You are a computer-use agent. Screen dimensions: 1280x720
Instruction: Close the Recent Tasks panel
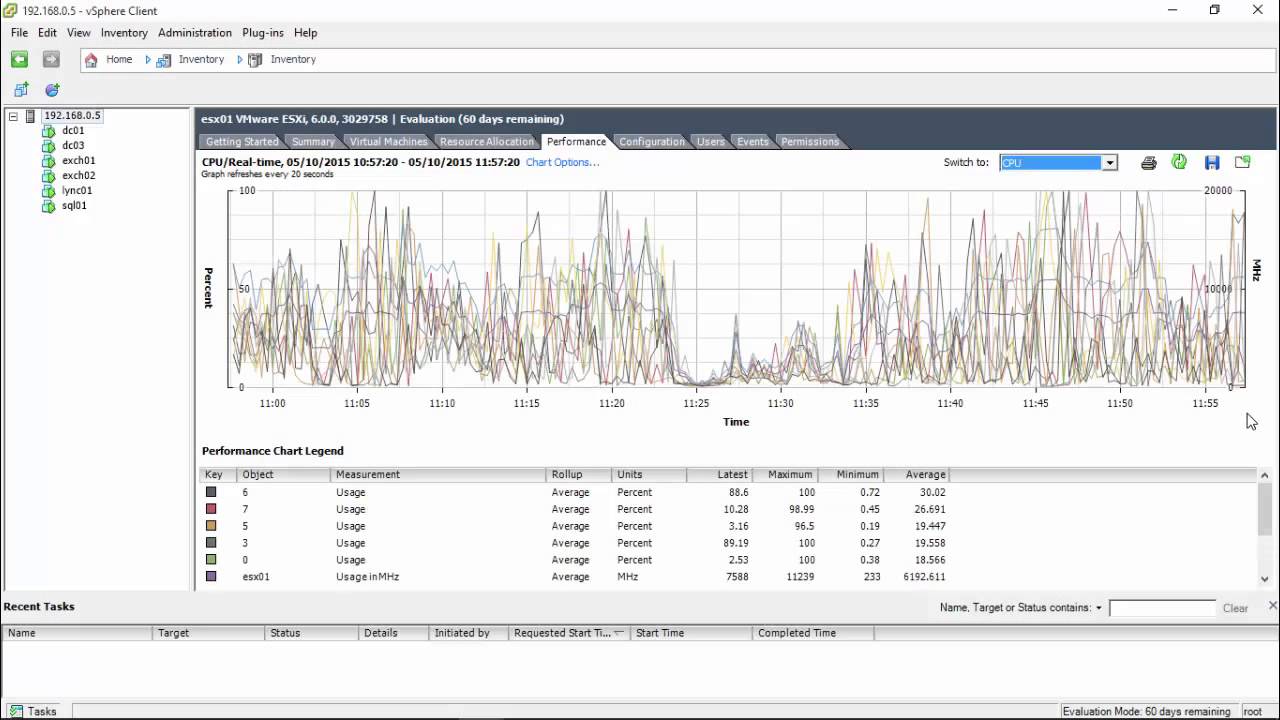[1272, 606]
